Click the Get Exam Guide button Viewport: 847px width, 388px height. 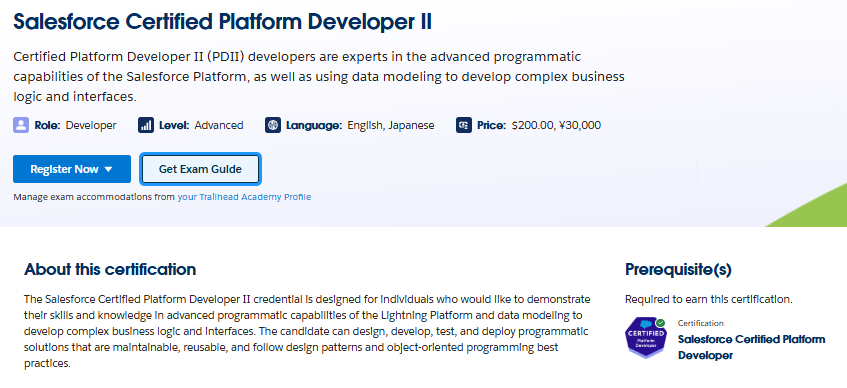pyautogui.click(x=200, y=169)
